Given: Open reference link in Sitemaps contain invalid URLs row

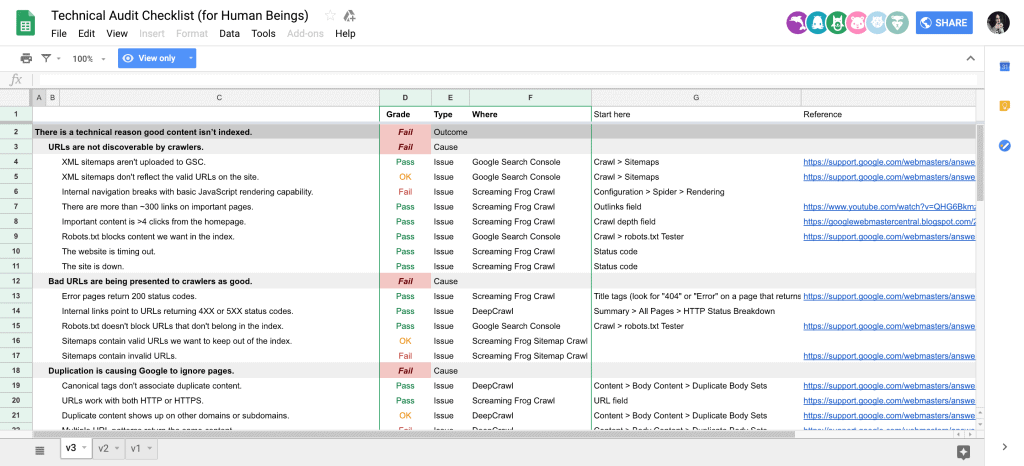Looking at the screenshot, I should click(x=889, y=356).
